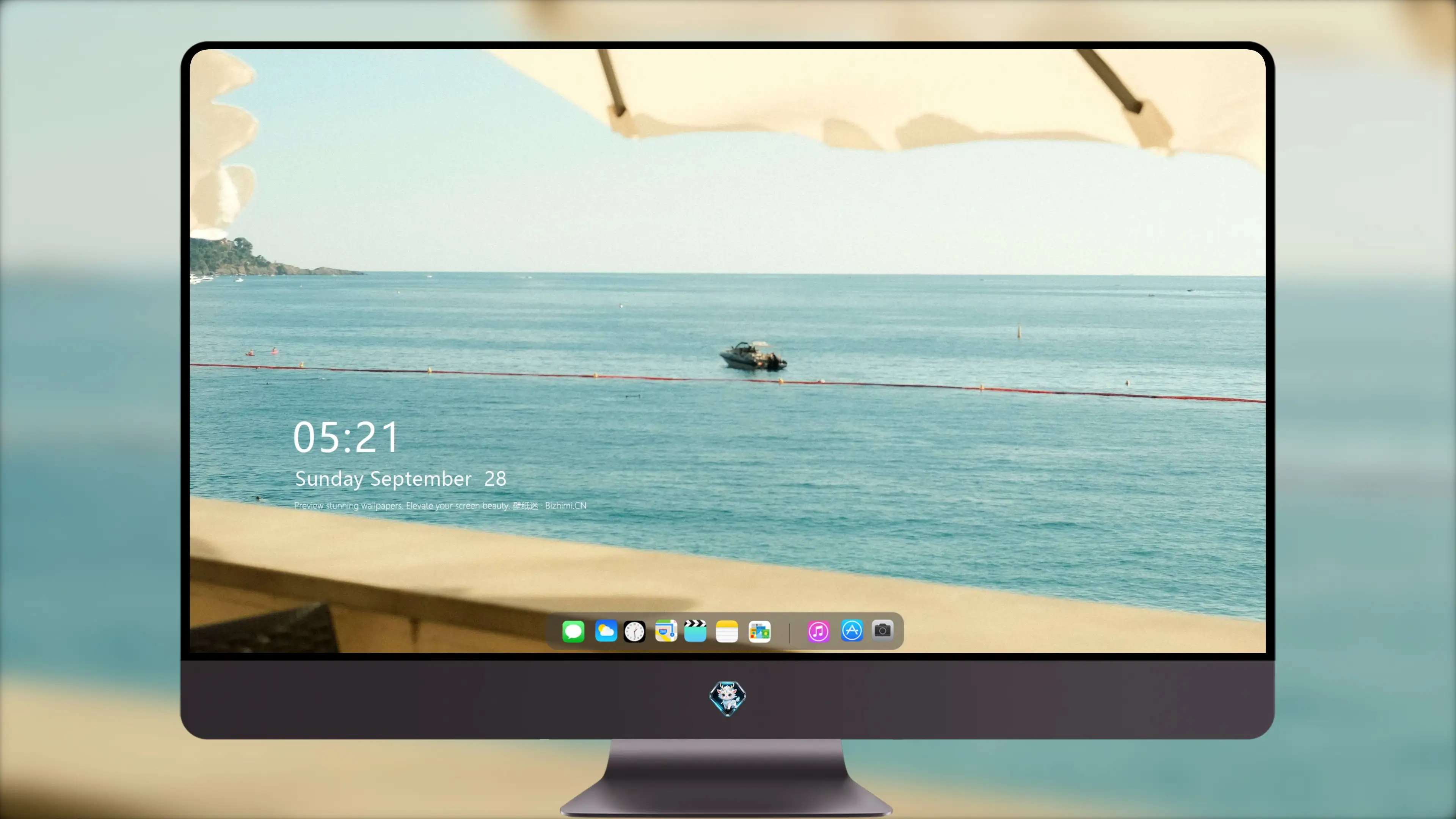Launch the iTunes Store music icon
Image resolution: width=1456 pixels, height=819 pixels.
(x=819, y=631)
